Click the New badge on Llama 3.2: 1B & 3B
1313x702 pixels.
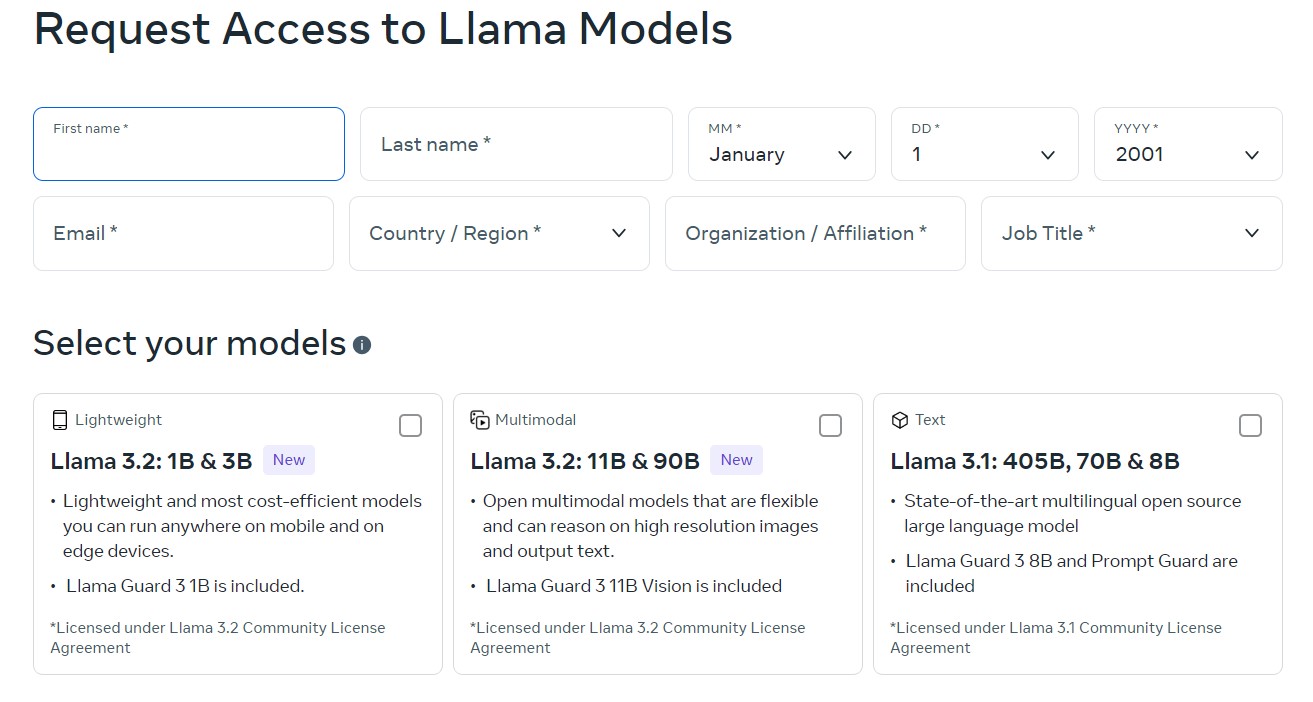tap(289, 460)
